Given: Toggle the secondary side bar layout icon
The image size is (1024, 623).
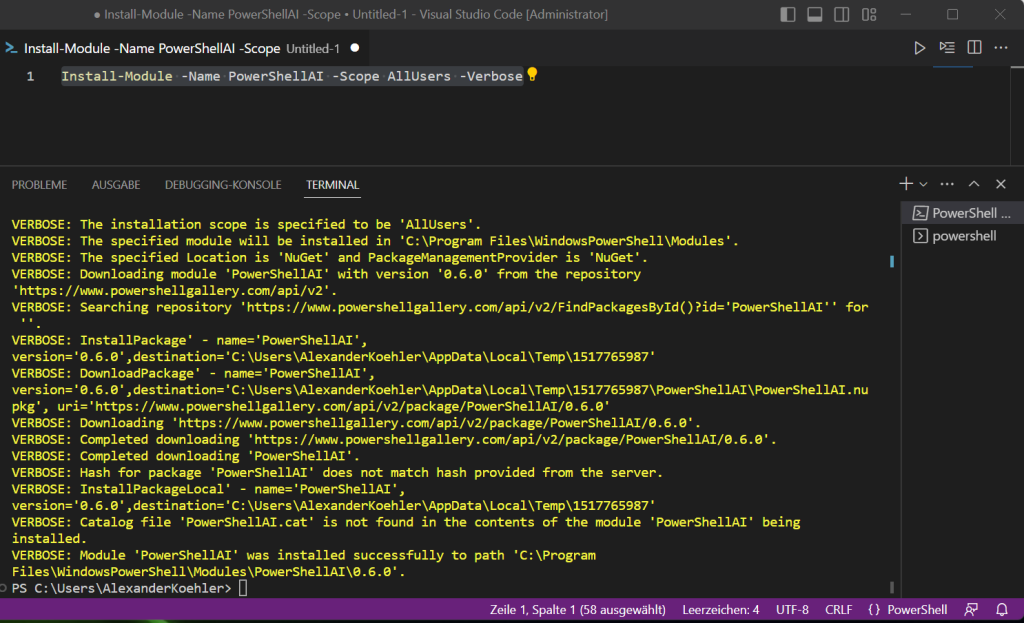Looking at the screenshot, I should point(842,14).
